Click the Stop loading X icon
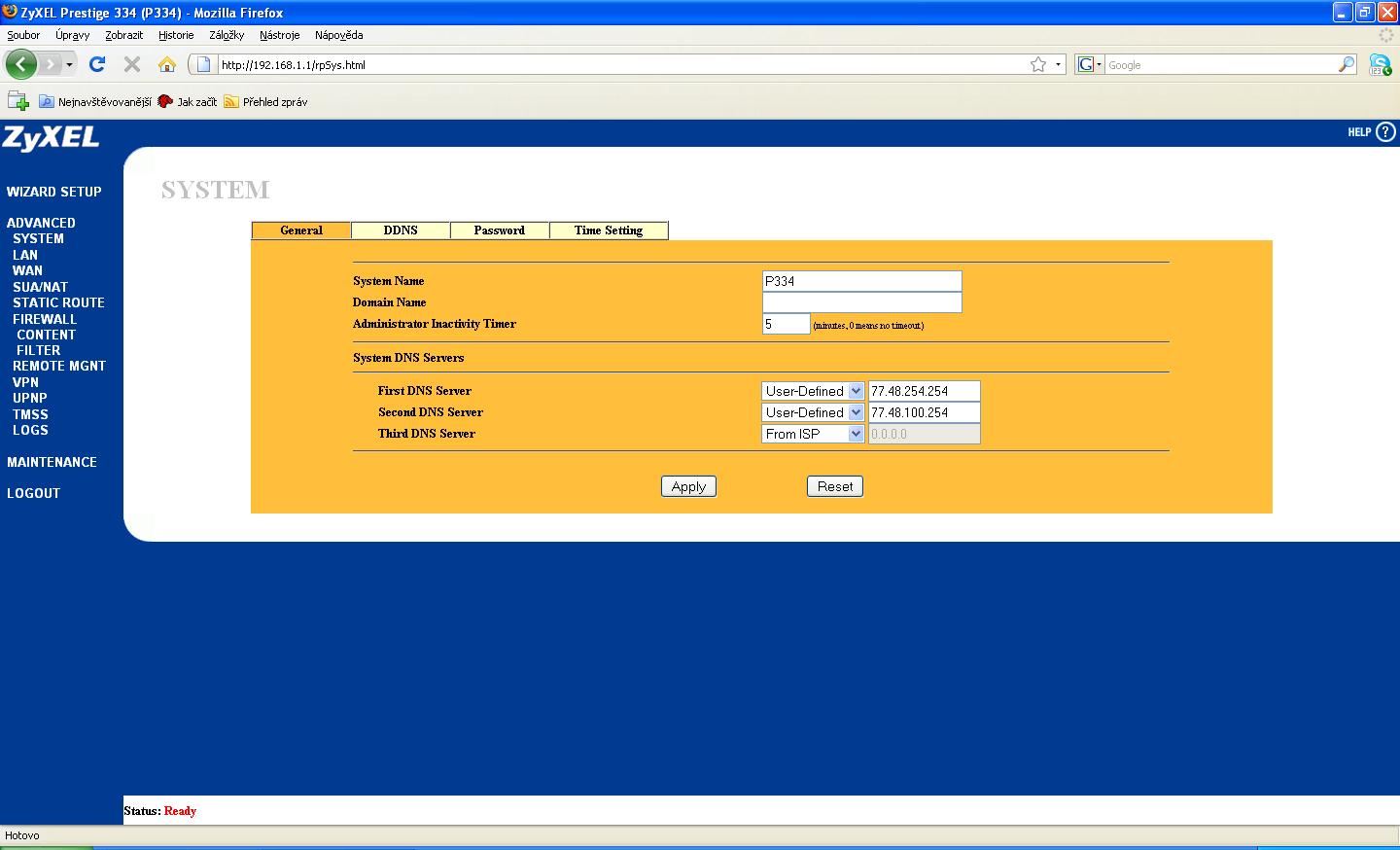This screenshot has width=1400, height=850. [132, 64]
